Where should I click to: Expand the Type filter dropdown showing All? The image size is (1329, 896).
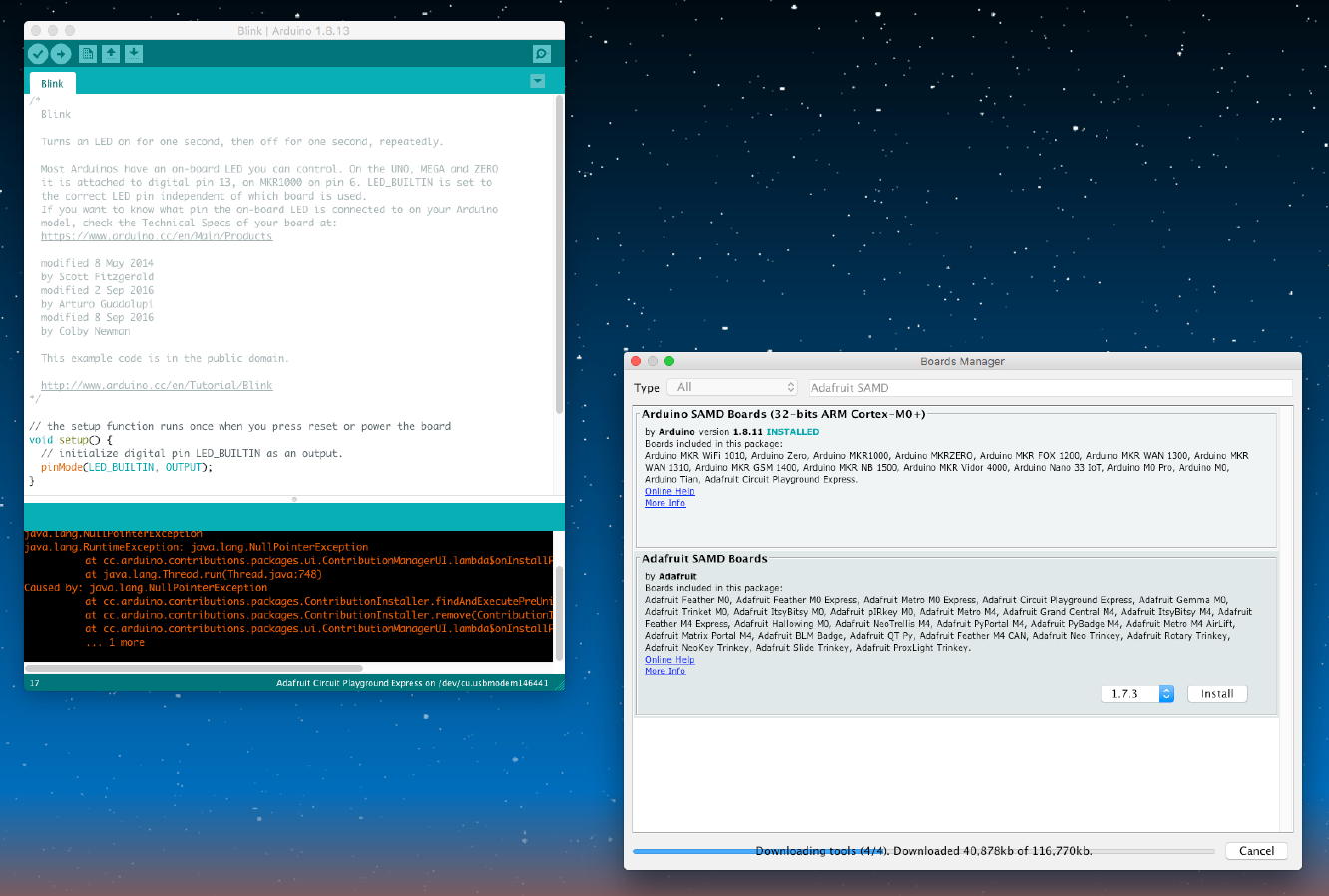pyautogui.click(x=733, y=387)
